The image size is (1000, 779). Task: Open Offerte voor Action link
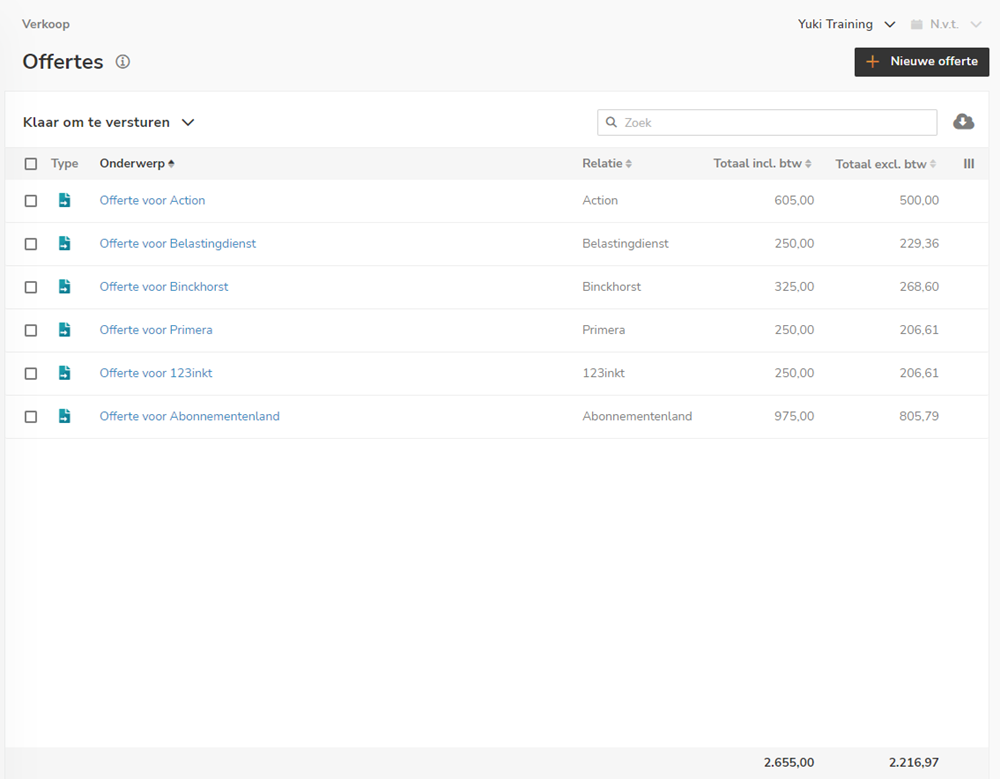click(x=152, y=200)
